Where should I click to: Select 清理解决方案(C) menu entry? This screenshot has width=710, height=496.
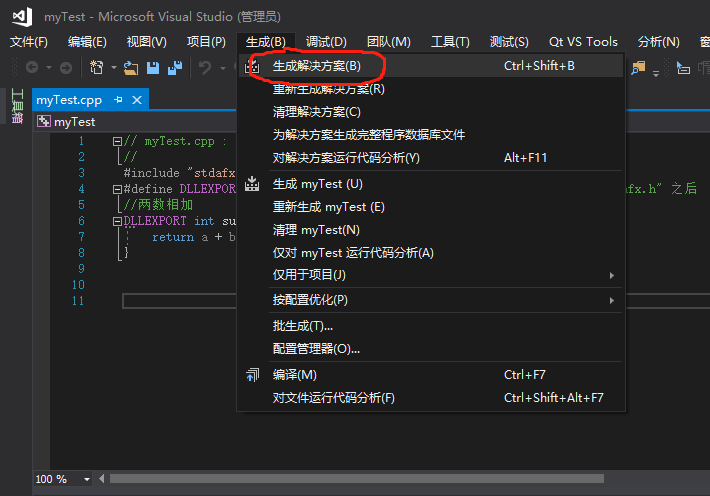pyautogui.click(x=431, y=112)
